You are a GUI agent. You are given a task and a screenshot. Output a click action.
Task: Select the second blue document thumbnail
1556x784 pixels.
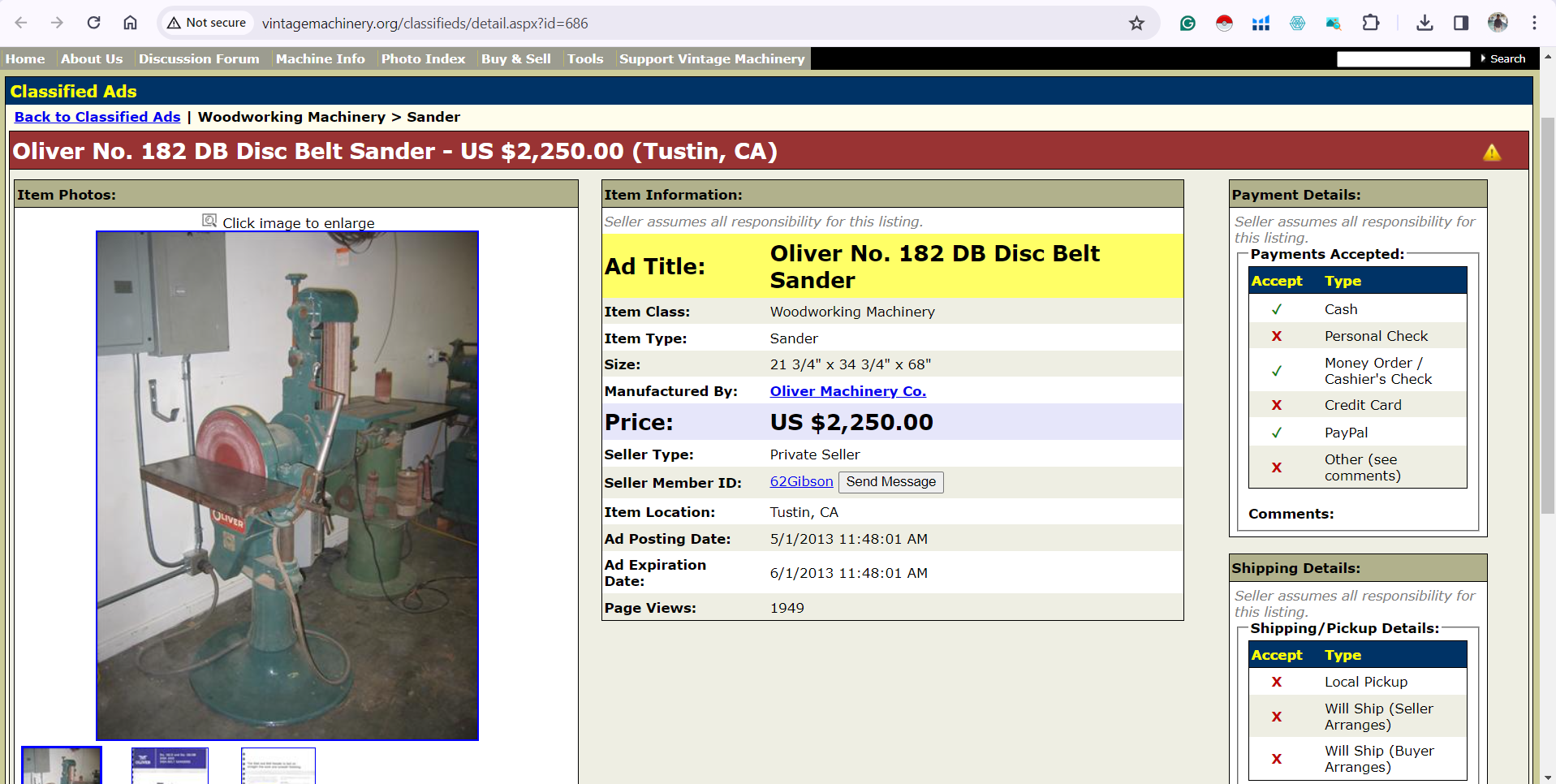coord(170,765)
